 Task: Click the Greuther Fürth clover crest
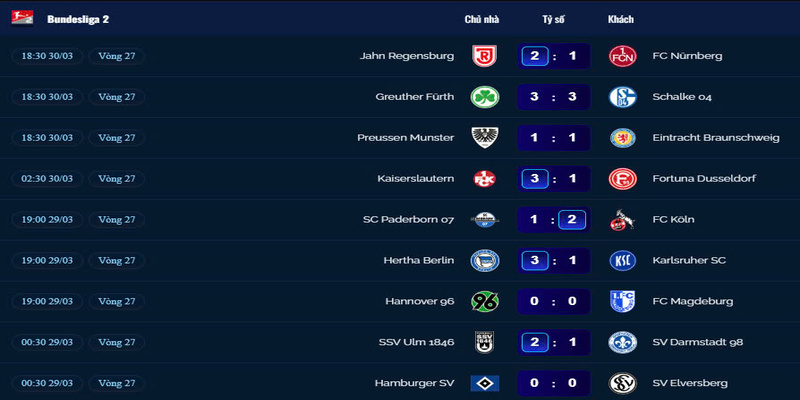click(x=484, y=97)
